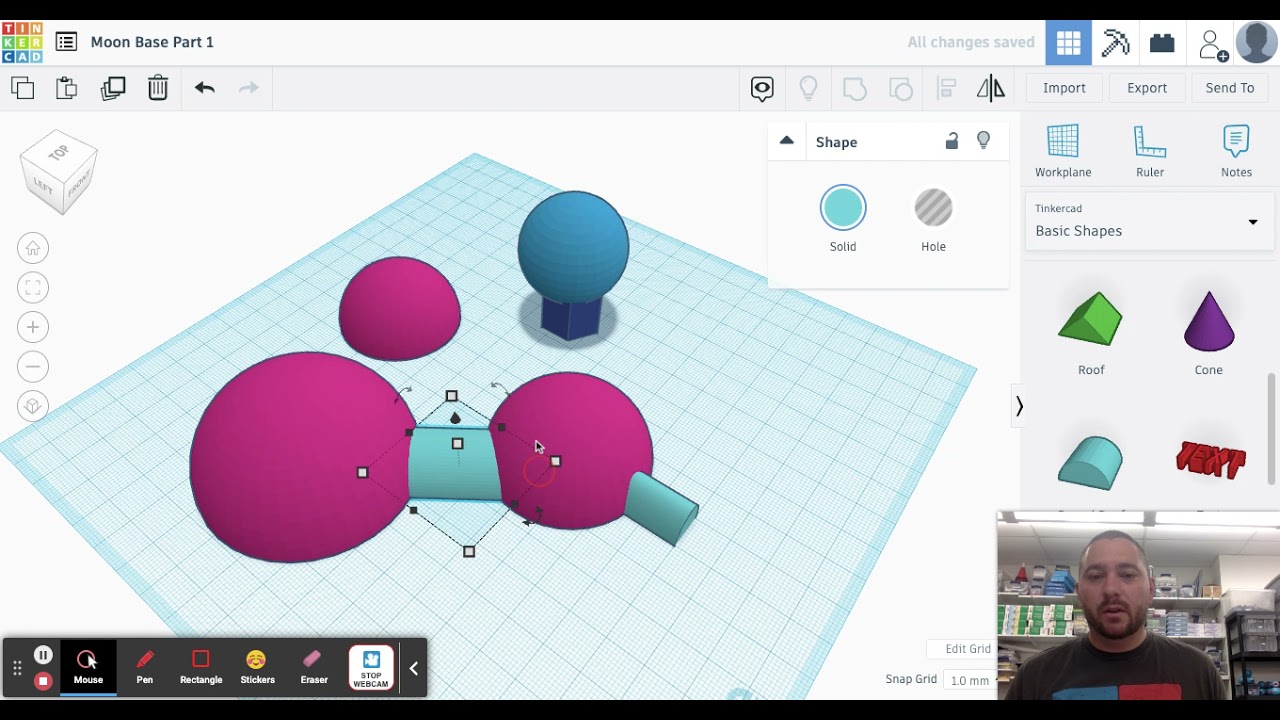Screen dimensions: 1280x720
Task: Click the Copy icon in toolbar
Action: coord(22,88)
